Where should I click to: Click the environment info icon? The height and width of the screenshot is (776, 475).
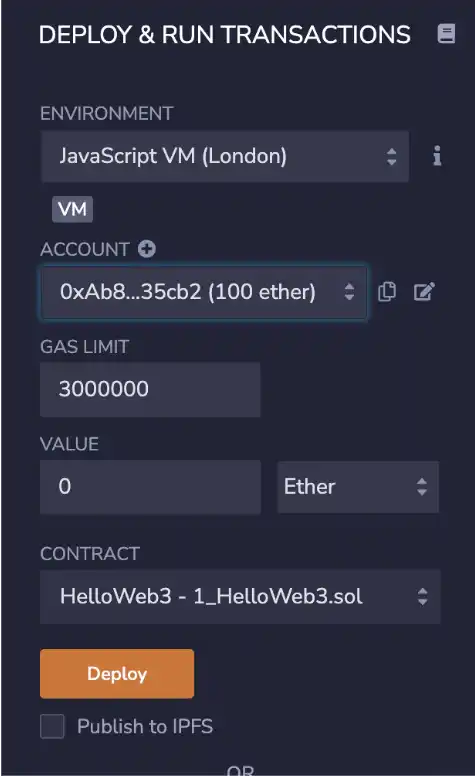pyautogui.click(x=437, y=156)
